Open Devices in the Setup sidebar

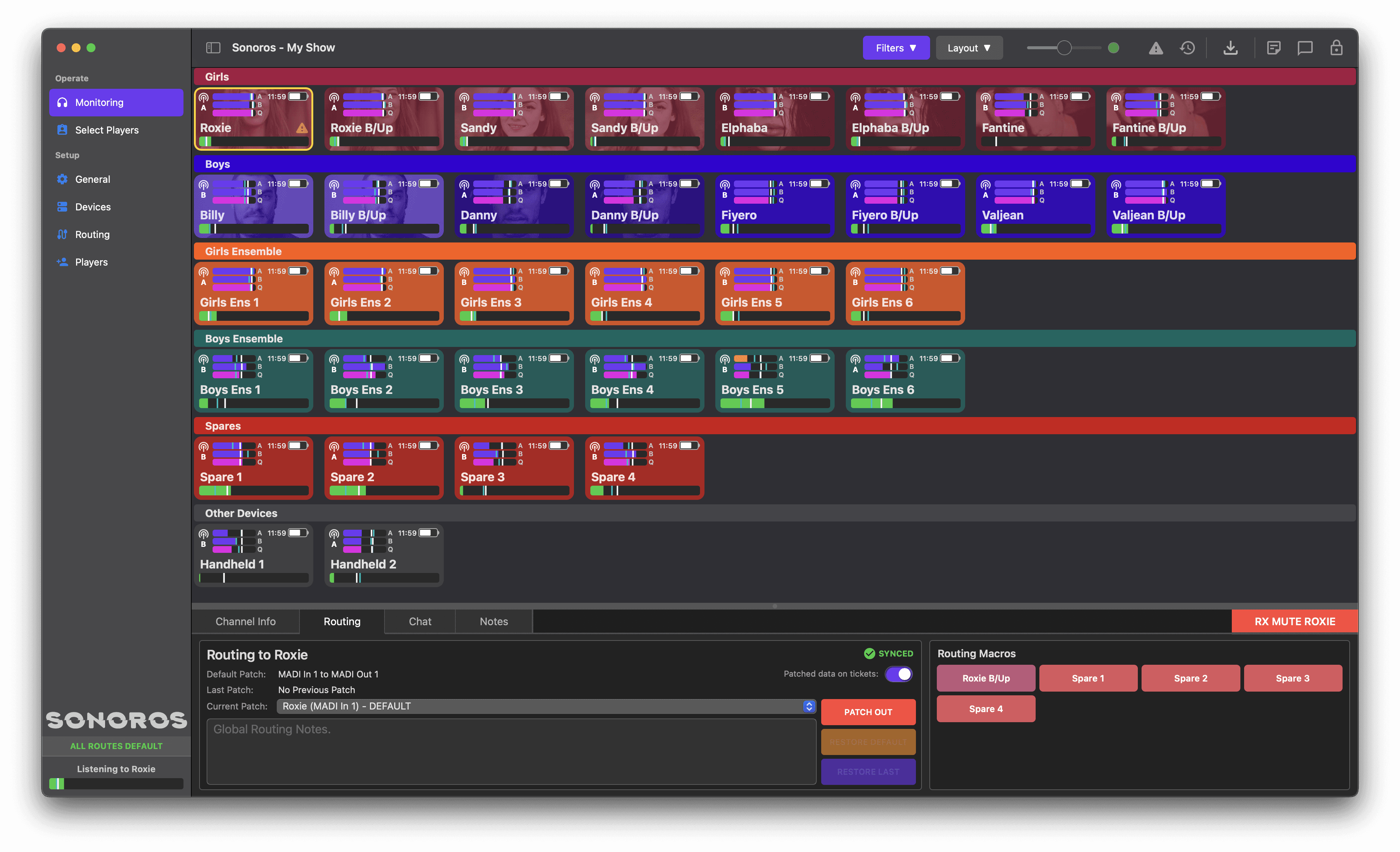tap(92, 207)
